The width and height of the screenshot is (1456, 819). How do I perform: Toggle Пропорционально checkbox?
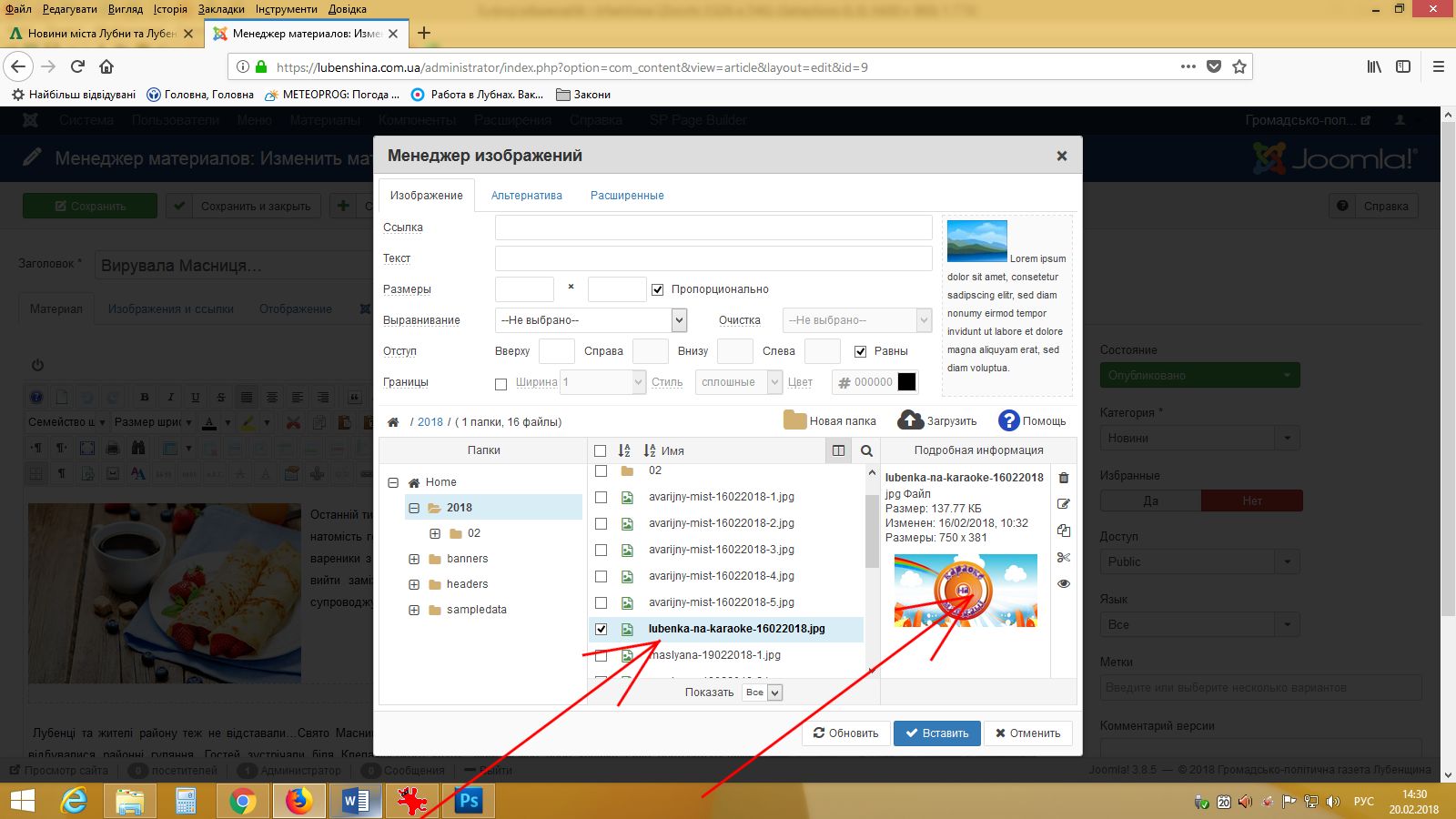tap(657, 289)
